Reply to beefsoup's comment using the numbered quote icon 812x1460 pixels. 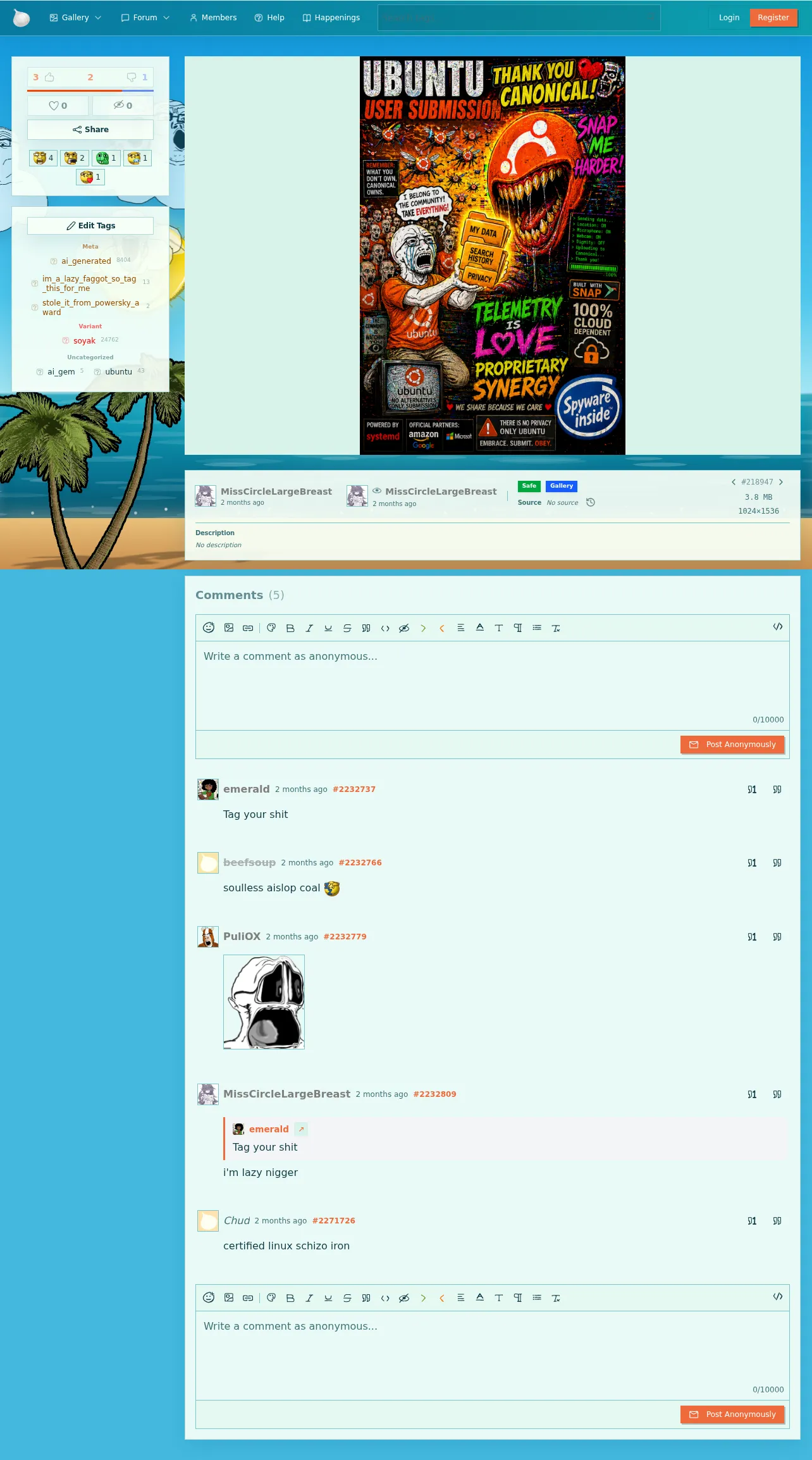(752, 863)
